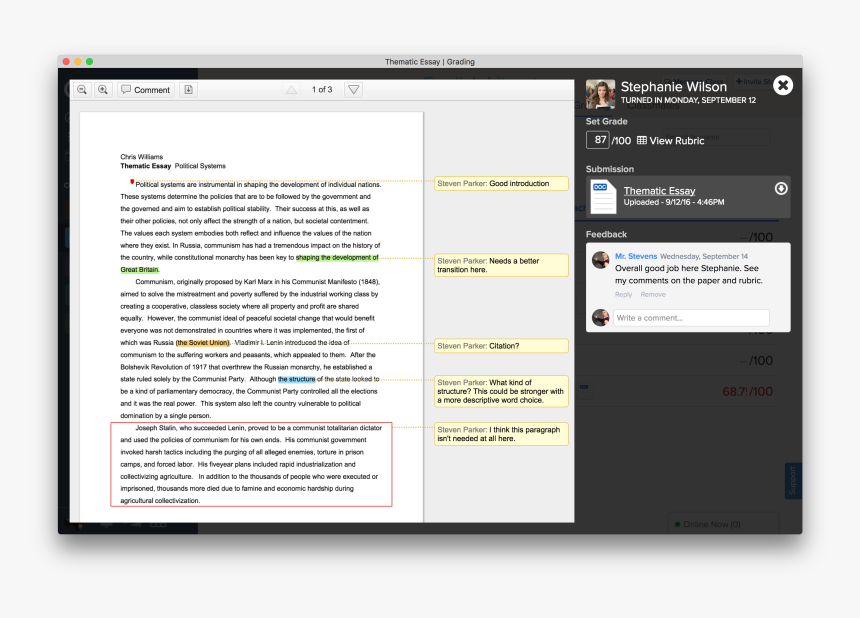Open the download document icon in the toolbar

click(x=188, y=89)
